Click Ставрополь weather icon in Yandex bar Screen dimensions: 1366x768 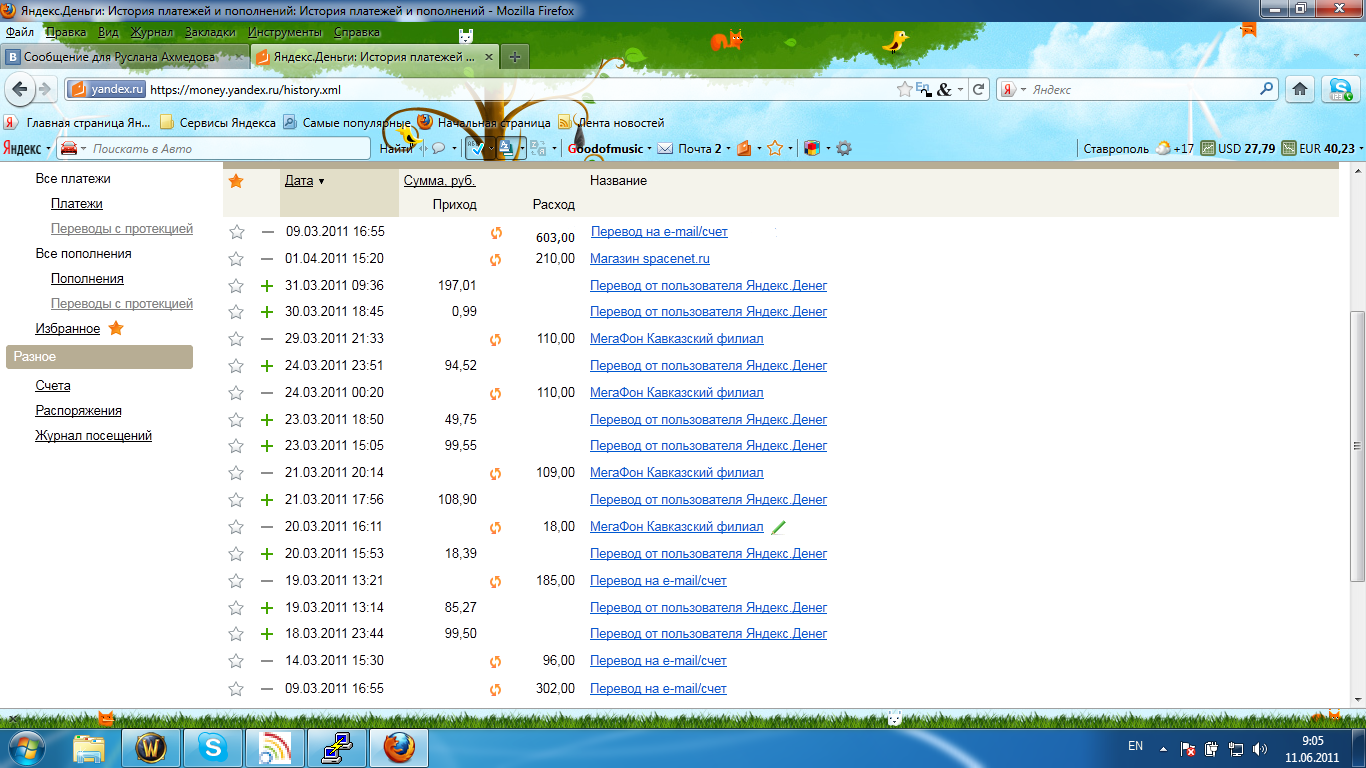[1163, 148]
